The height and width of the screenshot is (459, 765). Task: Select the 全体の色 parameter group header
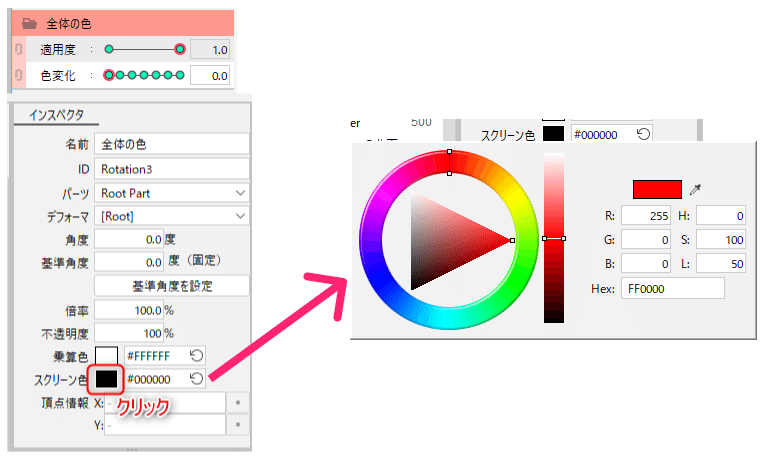(123, 23)
